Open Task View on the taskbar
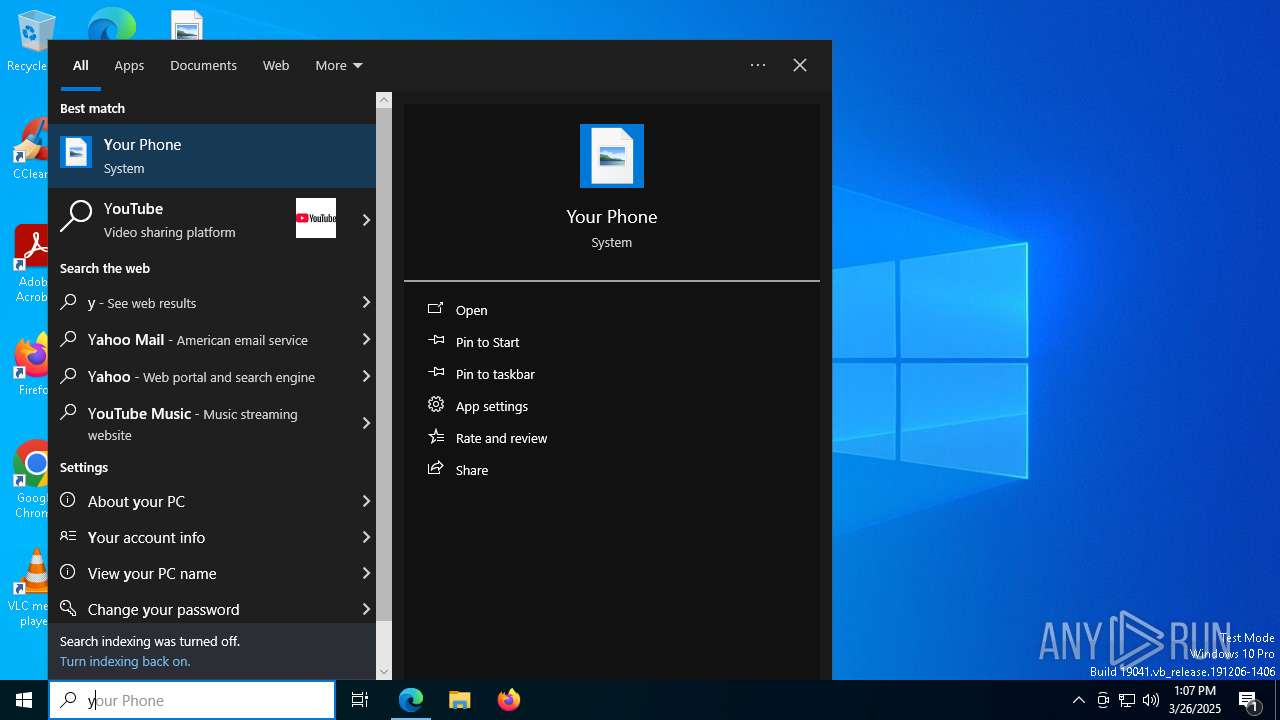The height and width of the screenshot is (720, 1280). point(360,700)
